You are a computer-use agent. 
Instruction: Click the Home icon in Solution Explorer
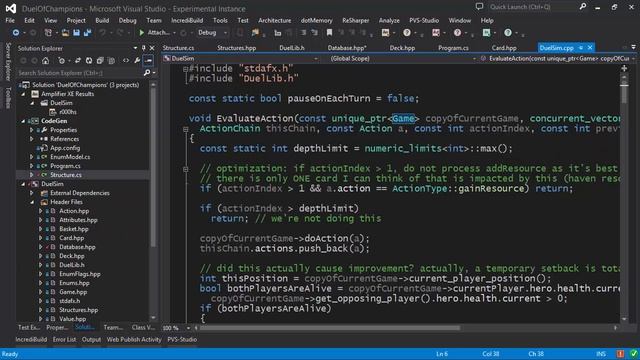click(45, 60)
